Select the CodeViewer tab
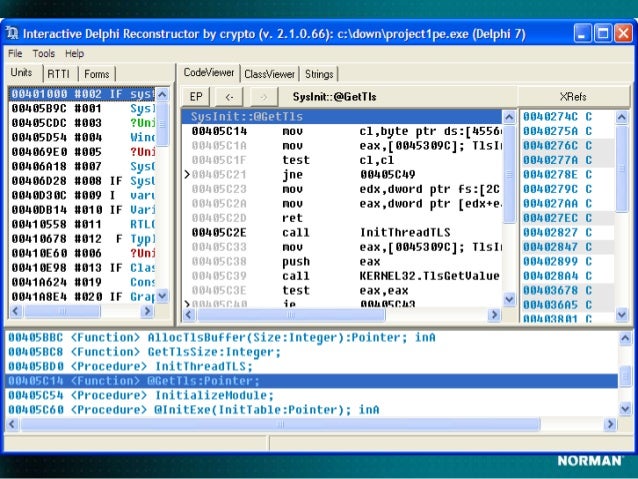The image size is (638, 479). (x=209, y=72)
